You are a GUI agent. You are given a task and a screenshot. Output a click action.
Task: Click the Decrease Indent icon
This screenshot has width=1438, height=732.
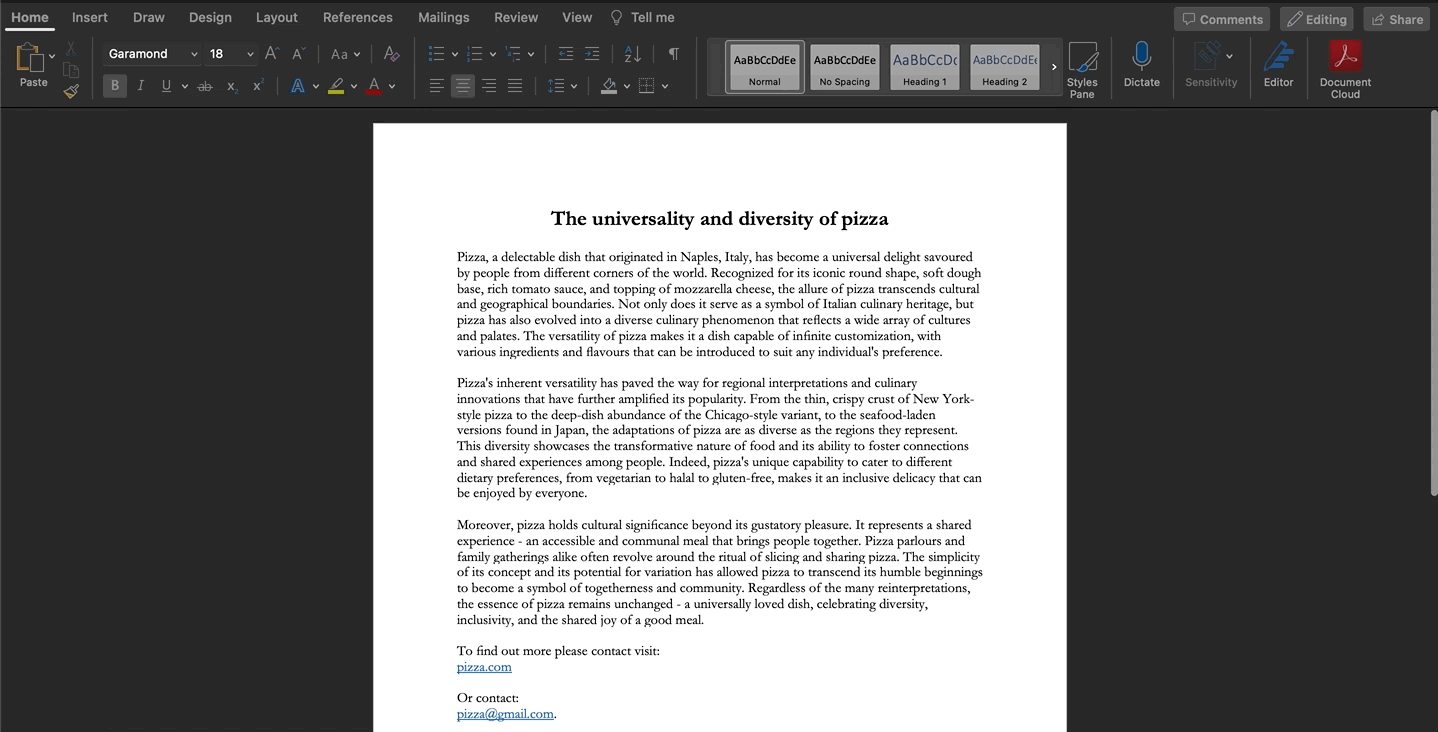(566, 54)
